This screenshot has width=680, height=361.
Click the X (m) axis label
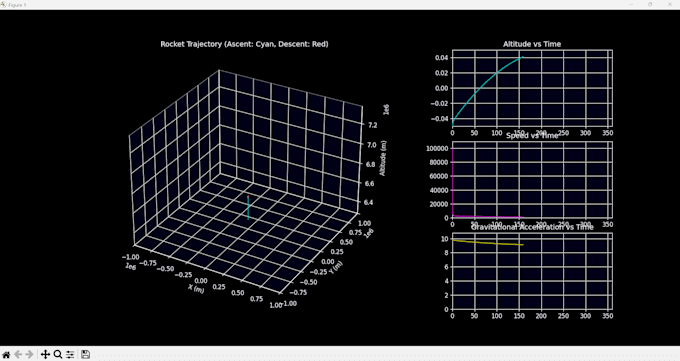point(196,288)
